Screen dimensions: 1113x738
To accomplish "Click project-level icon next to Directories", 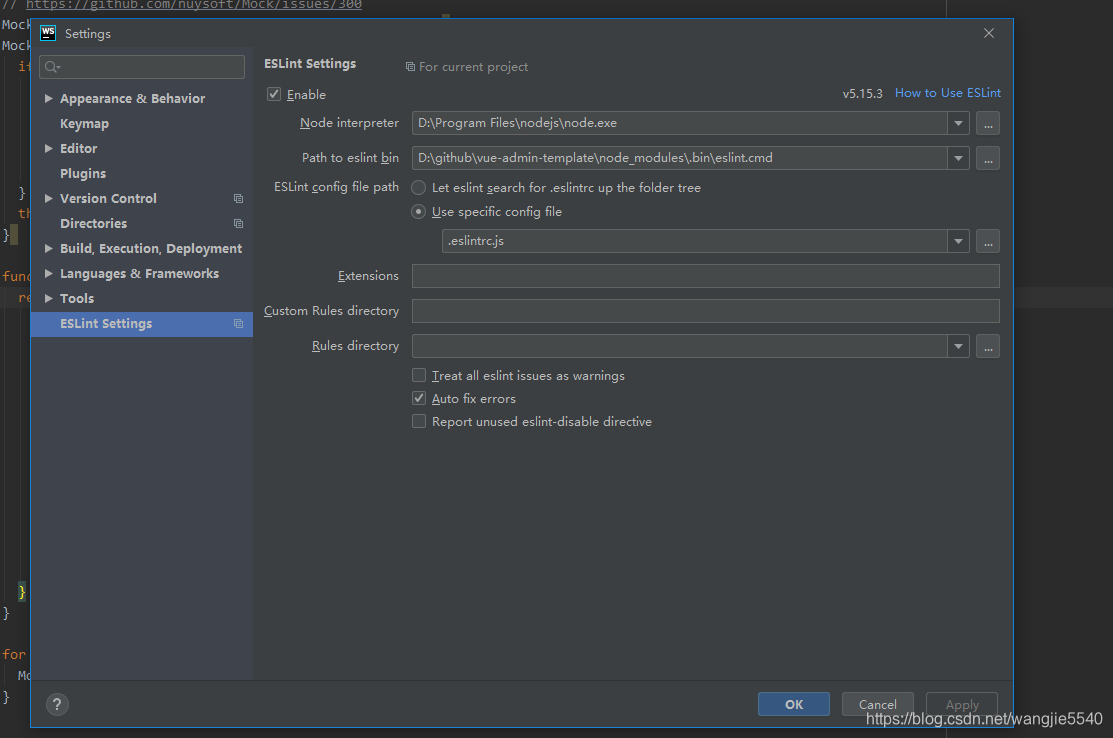I will pos(238,224).
